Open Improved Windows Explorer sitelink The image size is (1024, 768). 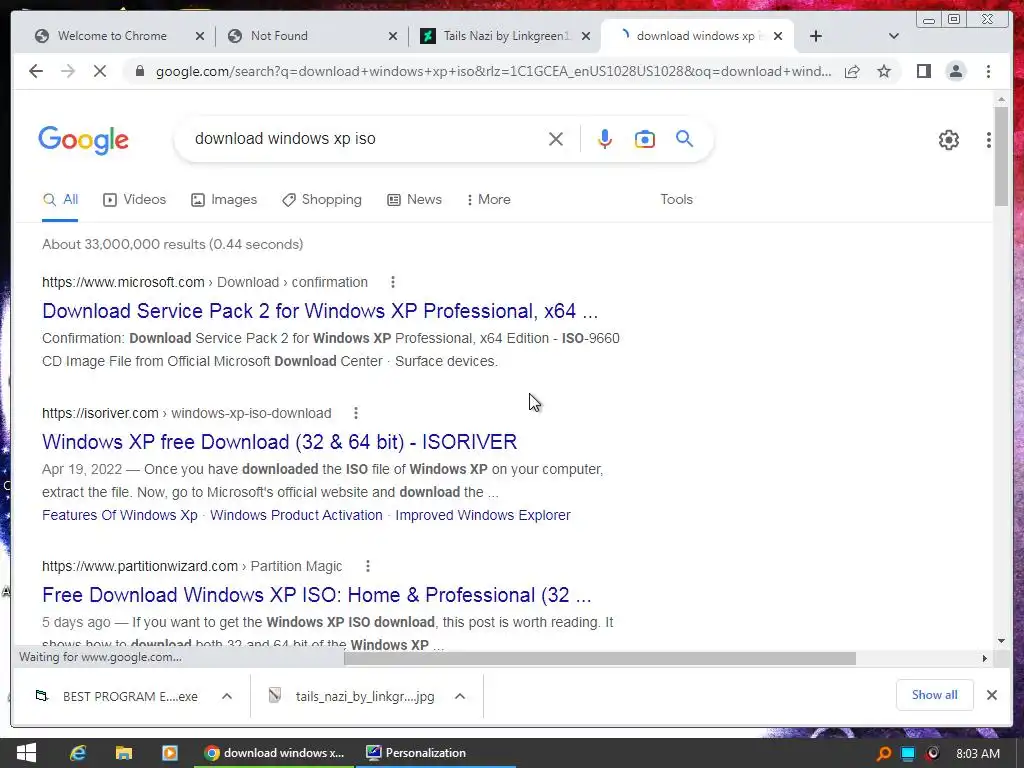pyautogui.click(x=483, y=515)
